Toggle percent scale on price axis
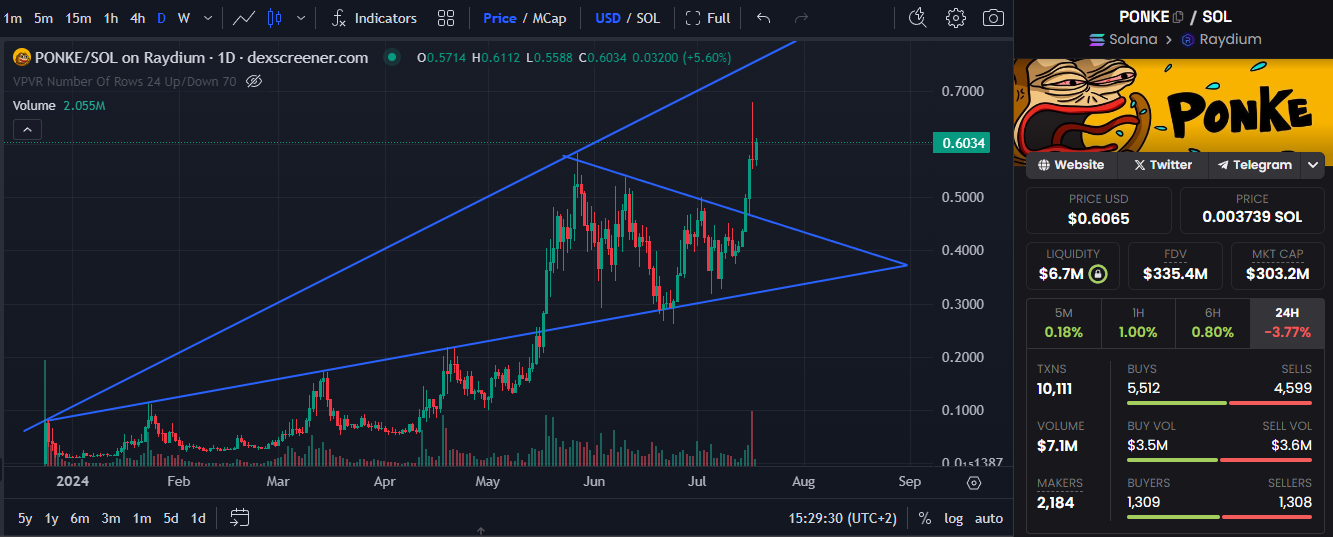The width and height of the screenshot is (1333, 537). tap(925, 518)
